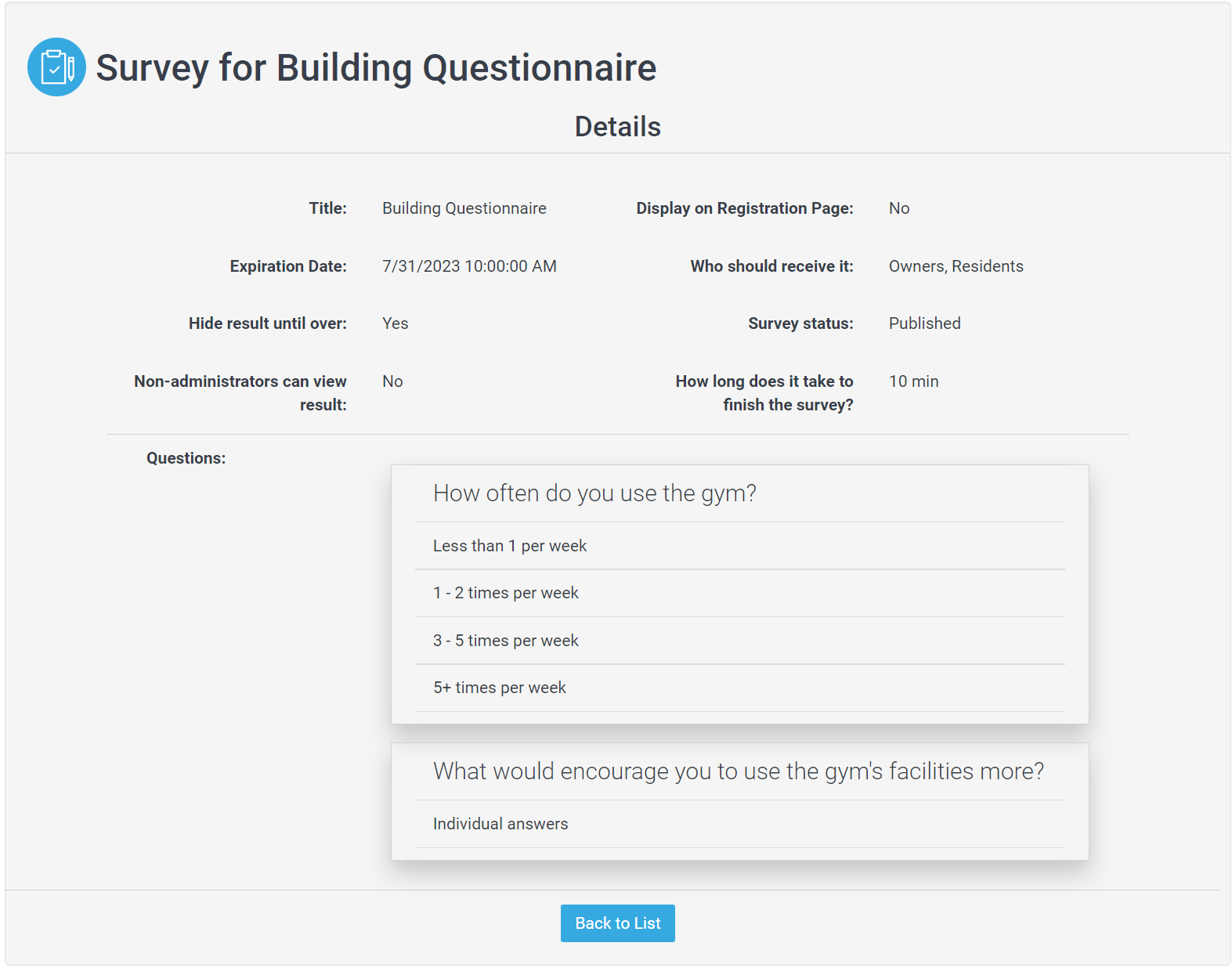Click the 'Owners, Residents' recipients value
This screenshot has height=968, width=1232.
956,266
